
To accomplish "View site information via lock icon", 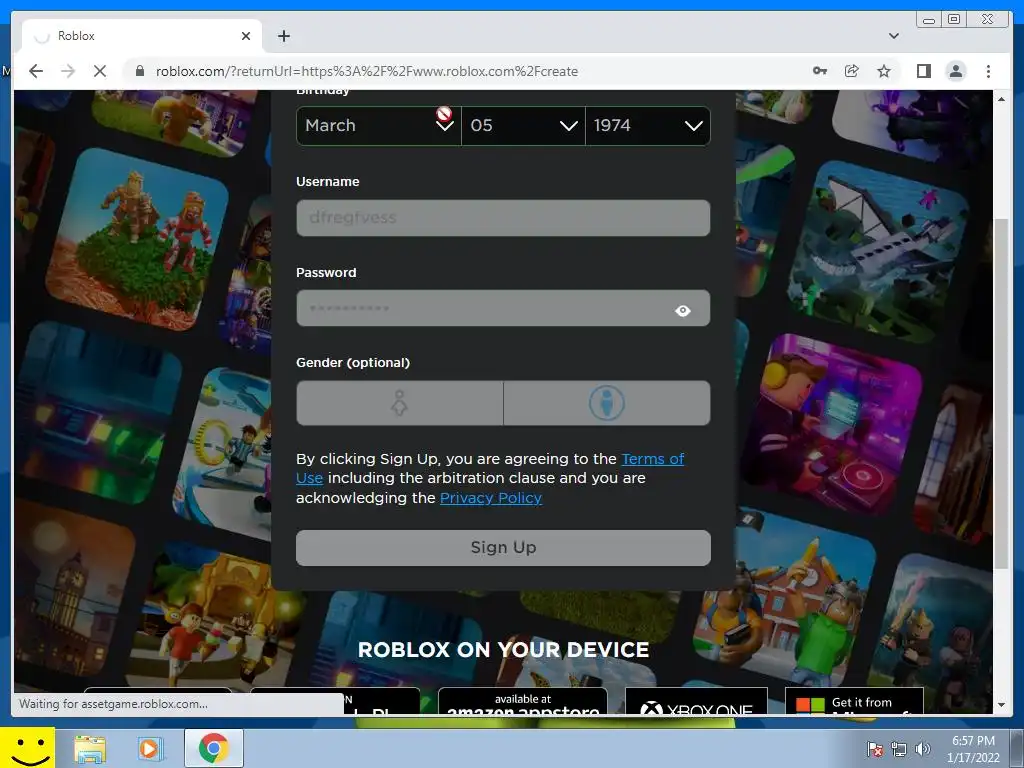I will (x=139, y=71).
